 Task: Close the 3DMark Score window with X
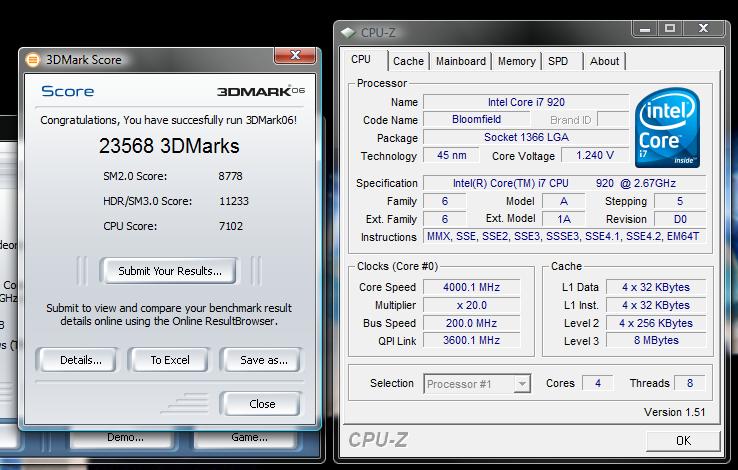click(x=295, y=55)
